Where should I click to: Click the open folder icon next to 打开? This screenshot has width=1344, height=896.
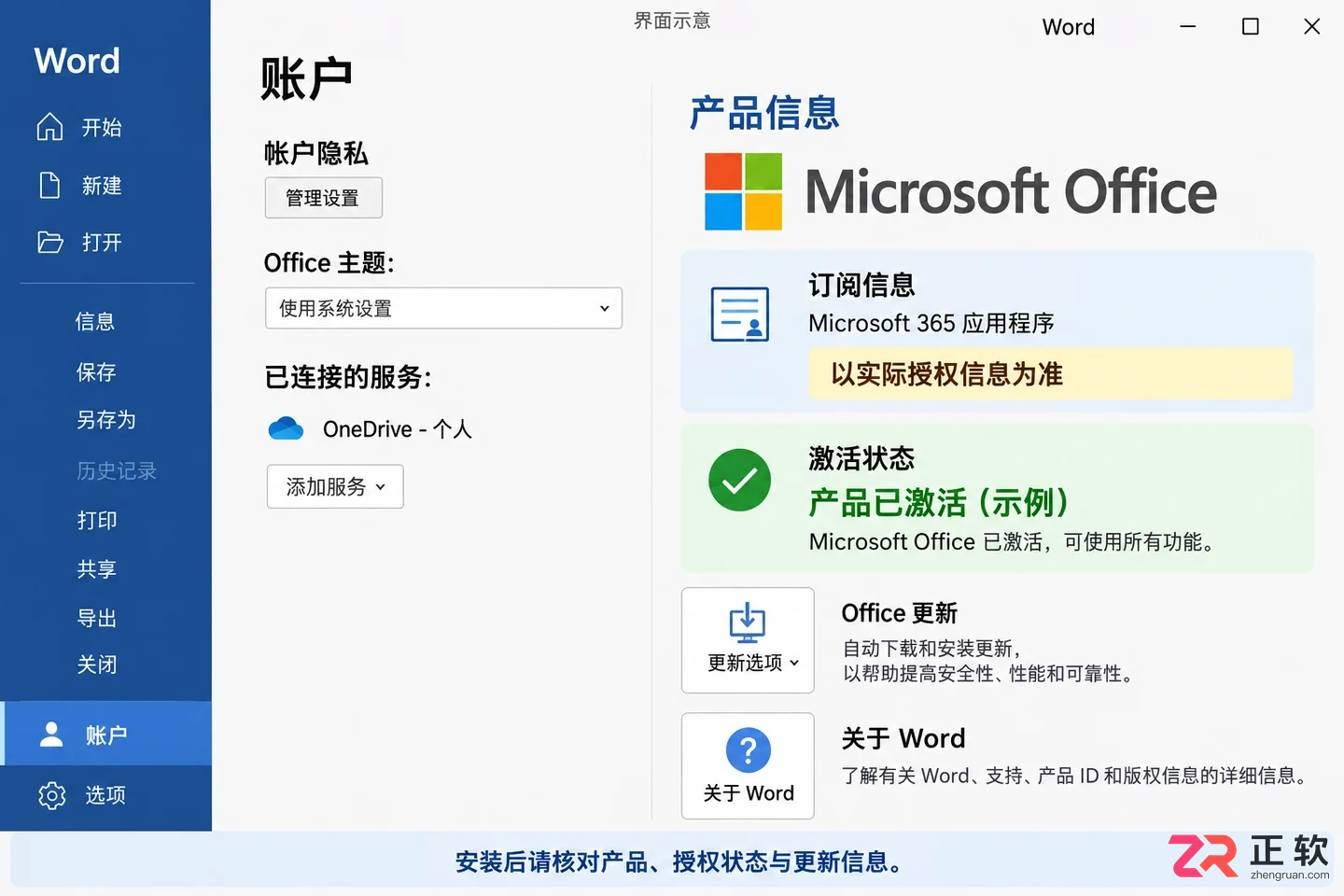(49, 243)
